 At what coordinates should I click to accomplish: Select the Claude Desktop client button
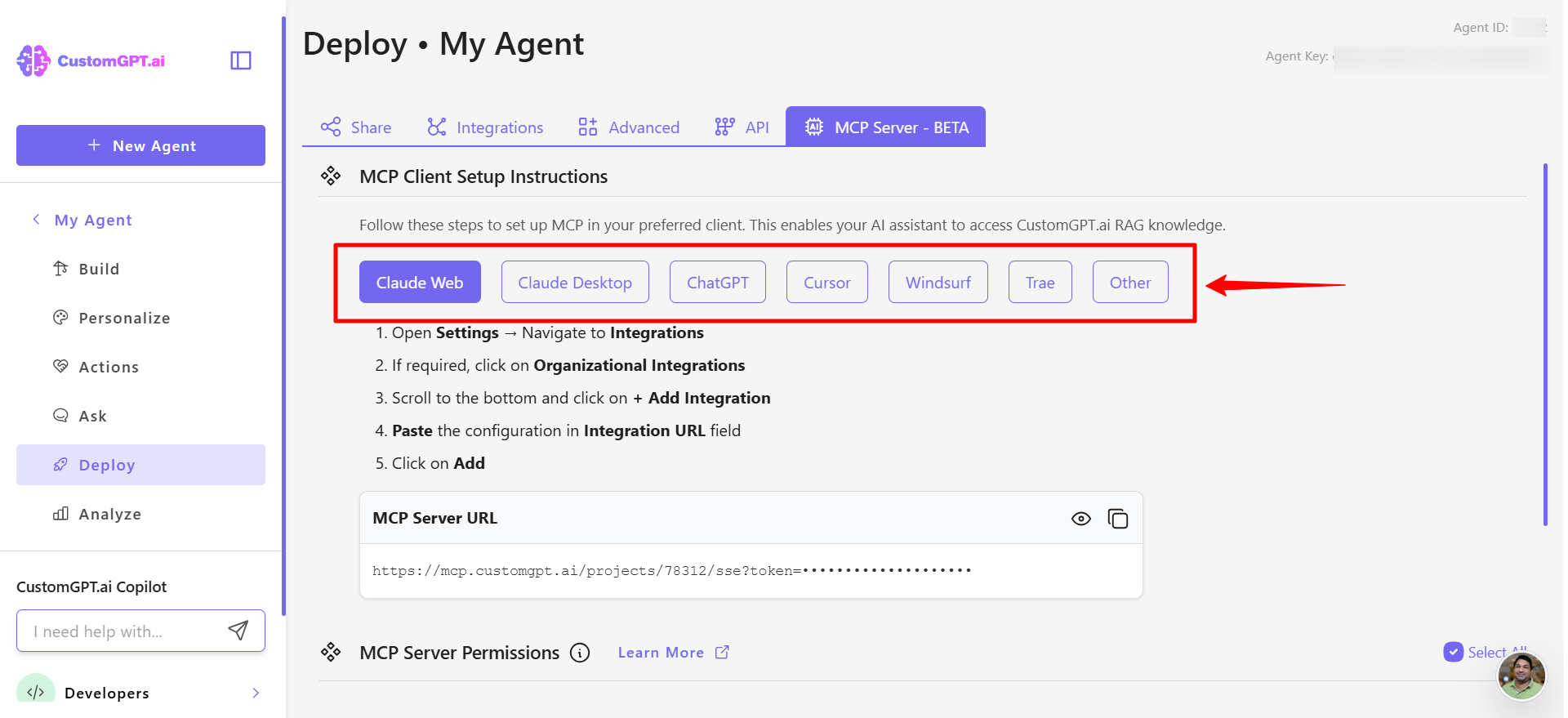pos(575,282)
